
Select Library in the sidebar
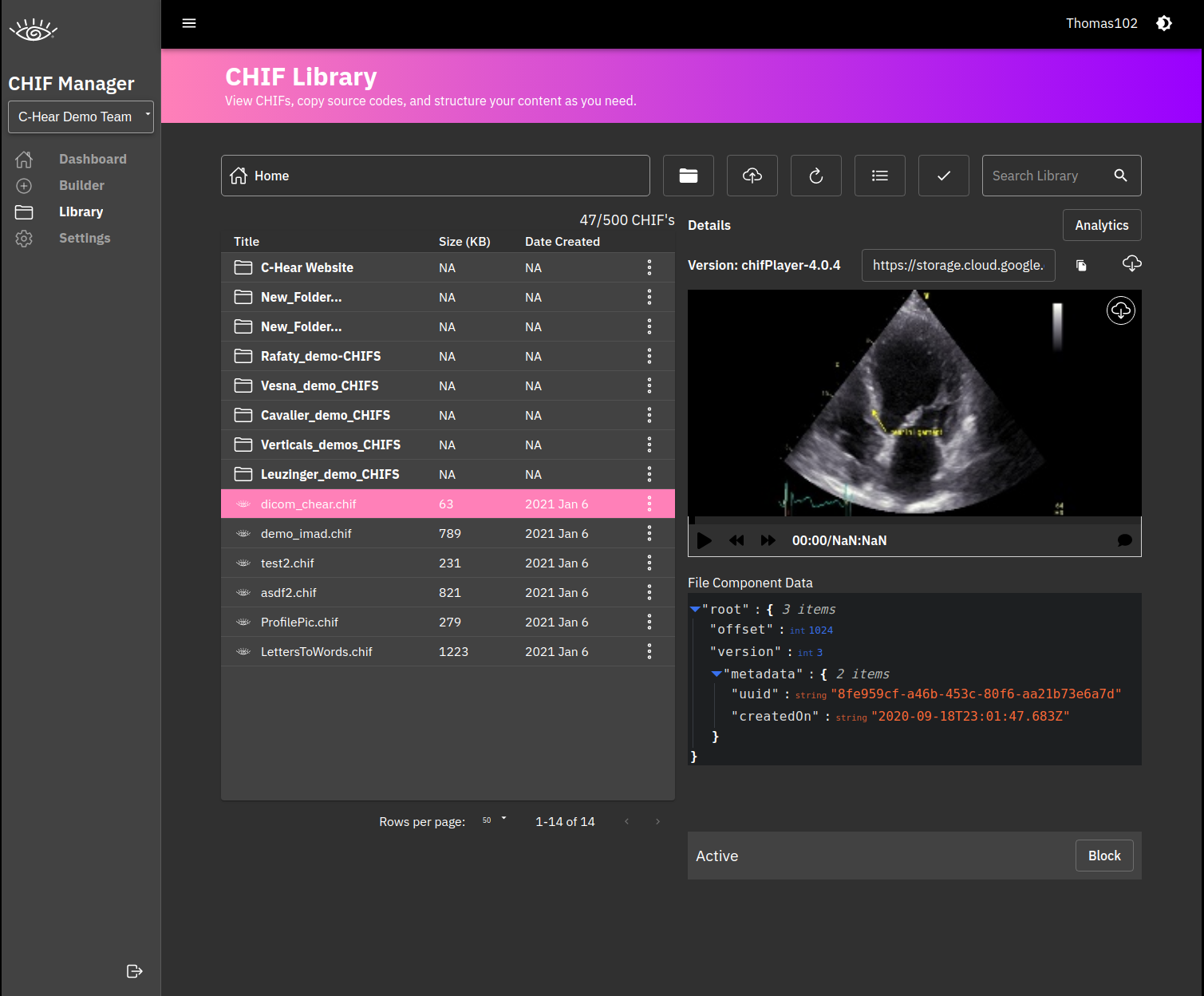[81, 211]
